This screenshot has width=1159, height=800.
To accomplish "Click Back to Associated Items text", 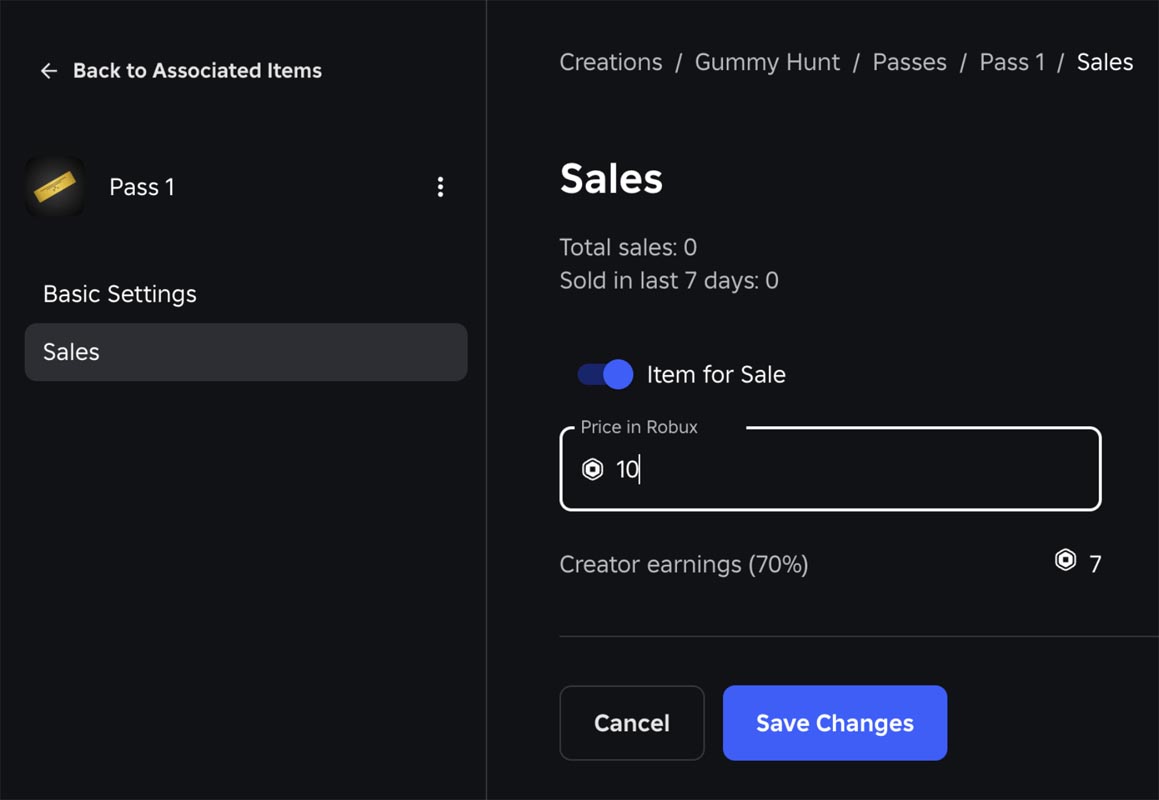I will click(197, 71).
